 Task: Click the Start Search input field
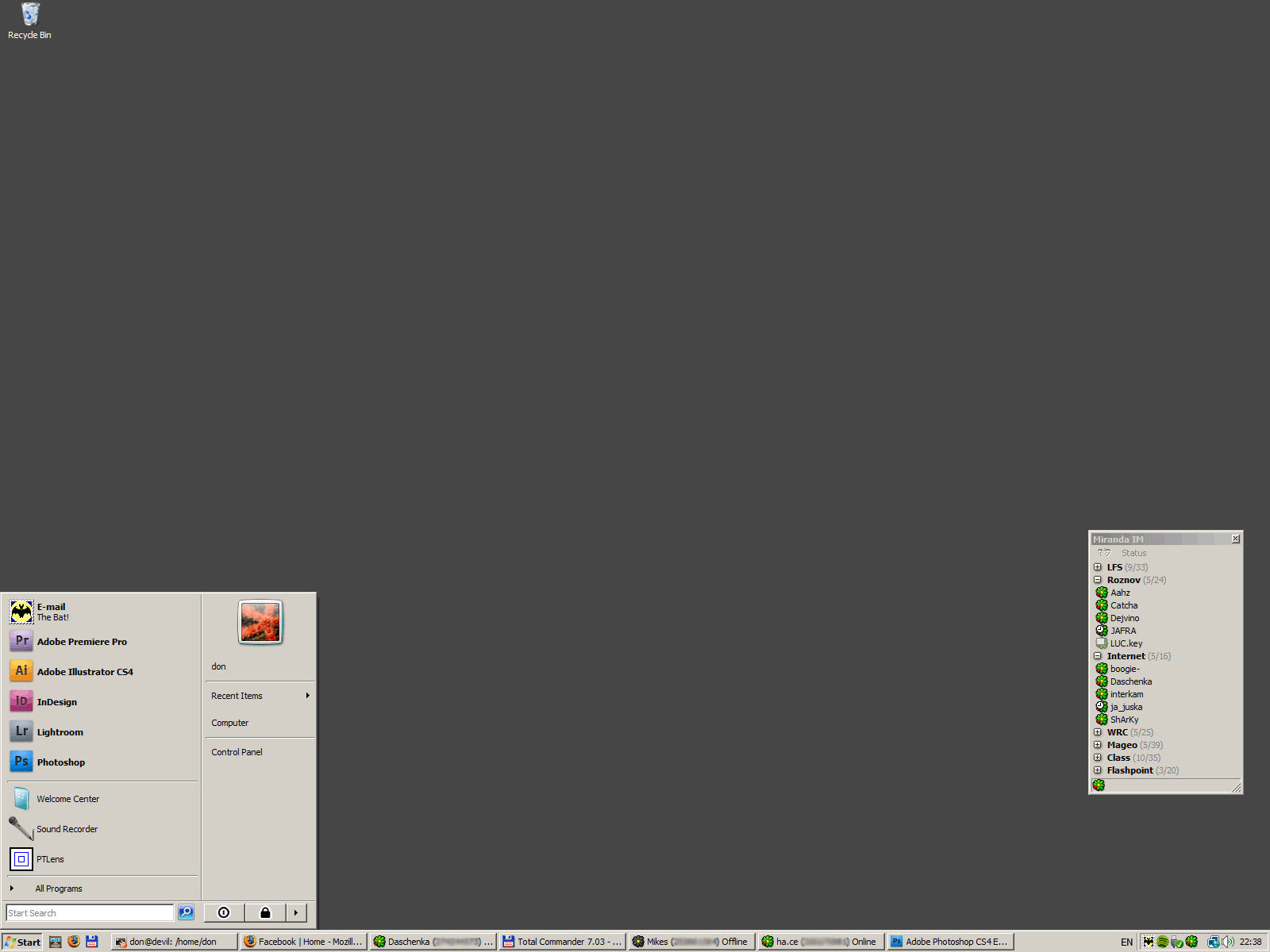pyautogui.click(x=89, y=913)
